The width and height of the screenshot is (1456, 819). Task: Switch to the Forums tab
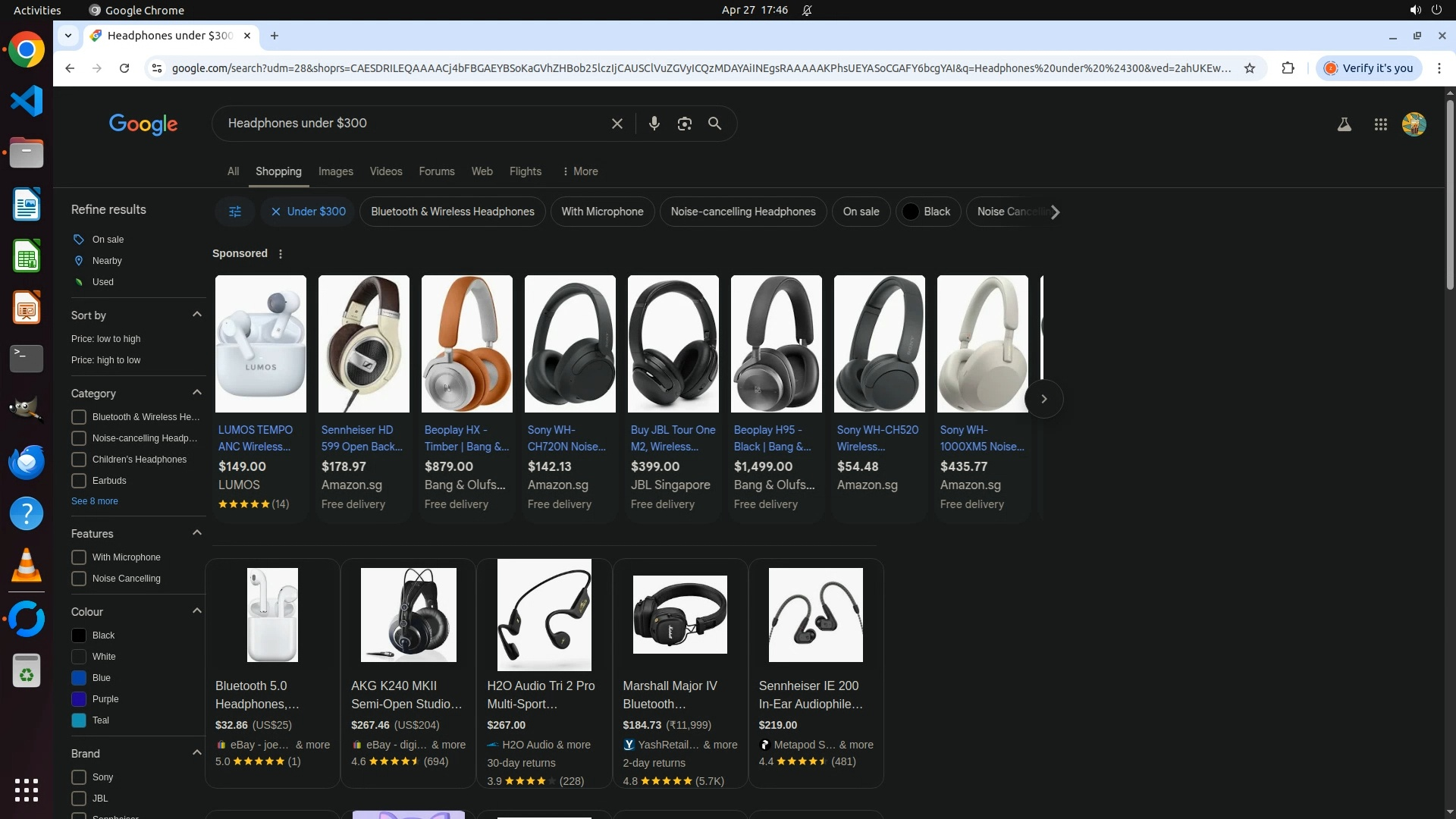coord(436,171)
